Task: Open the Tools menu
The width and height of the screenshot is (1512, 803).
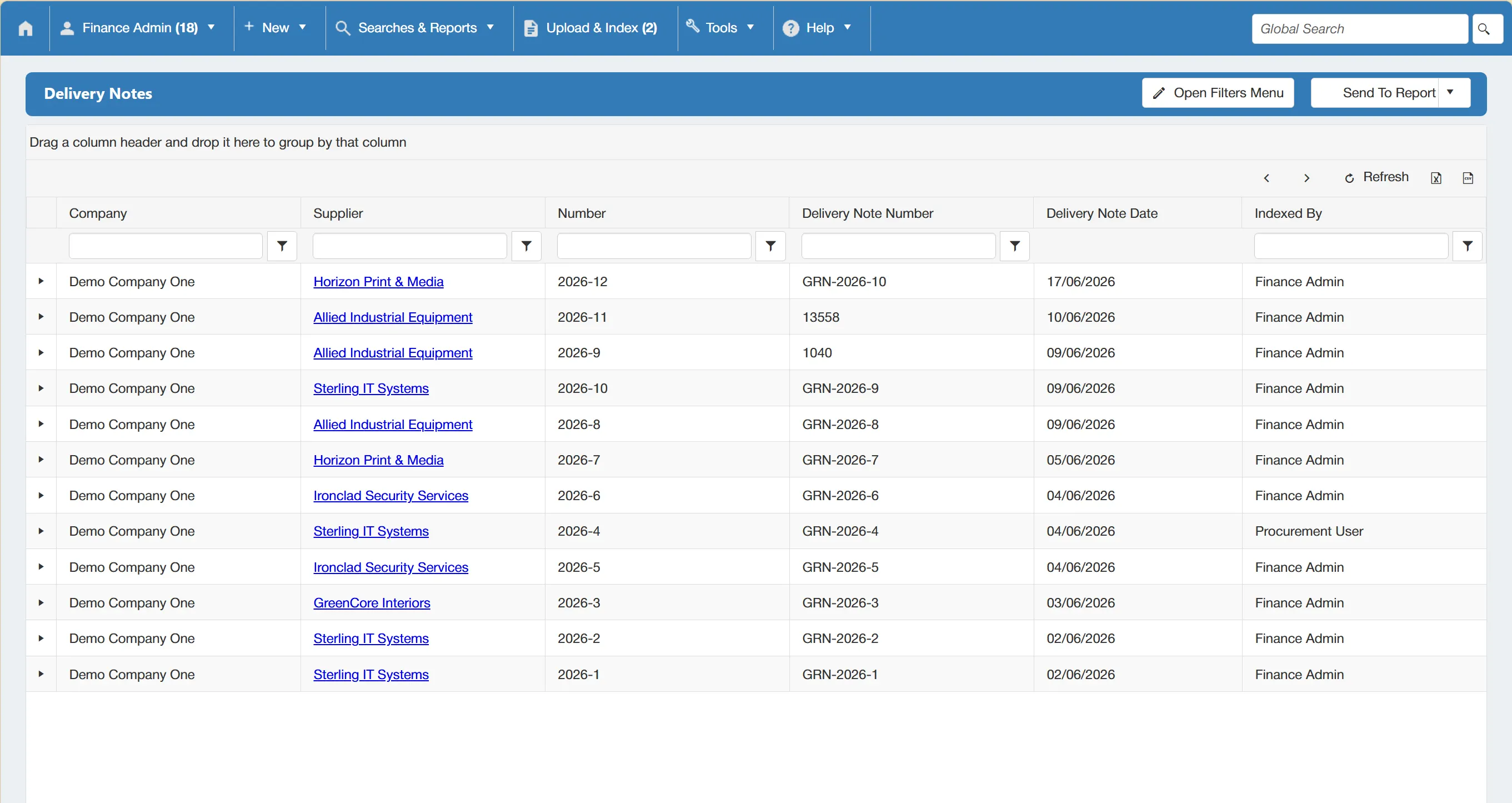Action: point(721,28)
